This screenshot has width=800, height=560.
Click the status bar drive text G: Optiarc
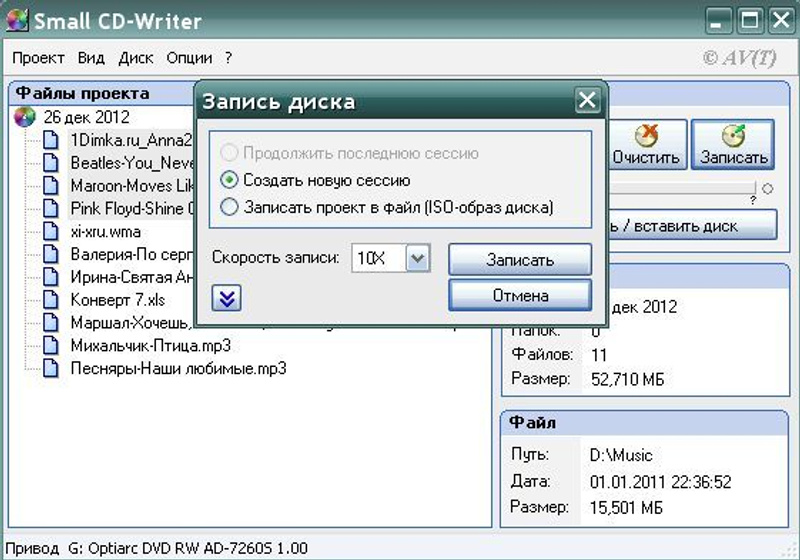coord(188,549)
